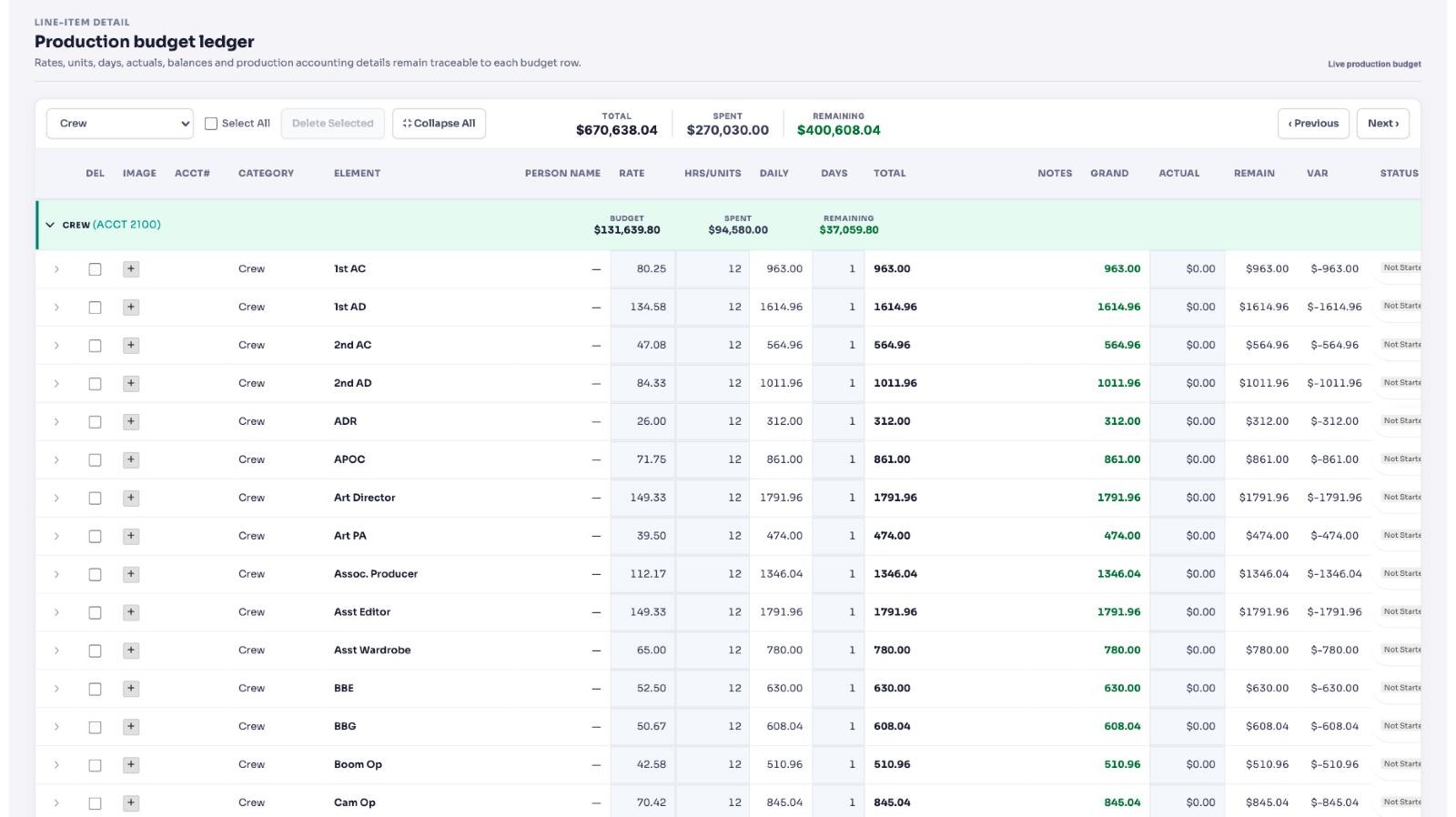Add image for the Cam Op row
Viewport: 1456px width, 817px height.
point(131,803)
